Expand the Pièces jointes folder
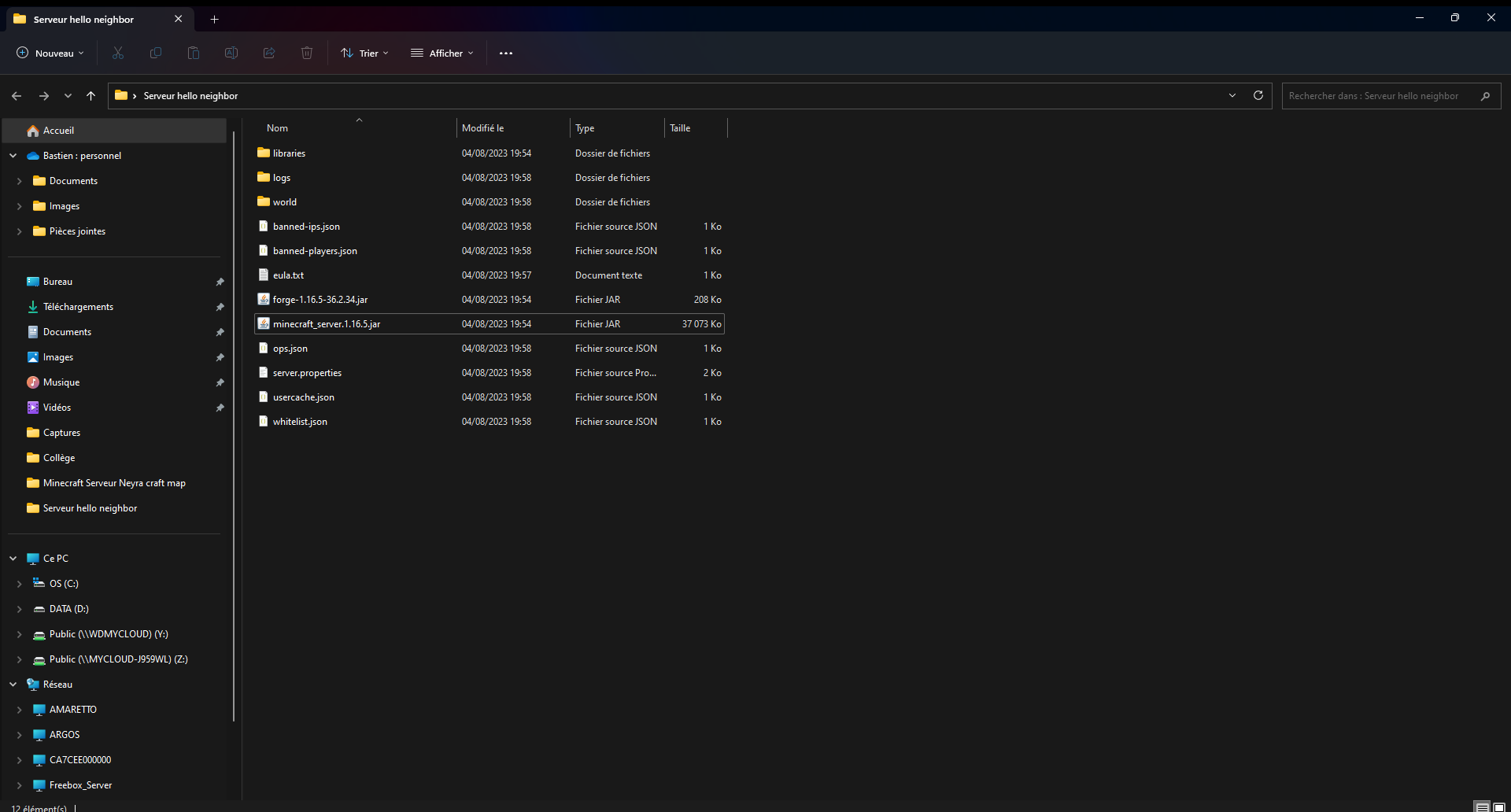This screenshot has width=1511, height=812. coord(20,231)
